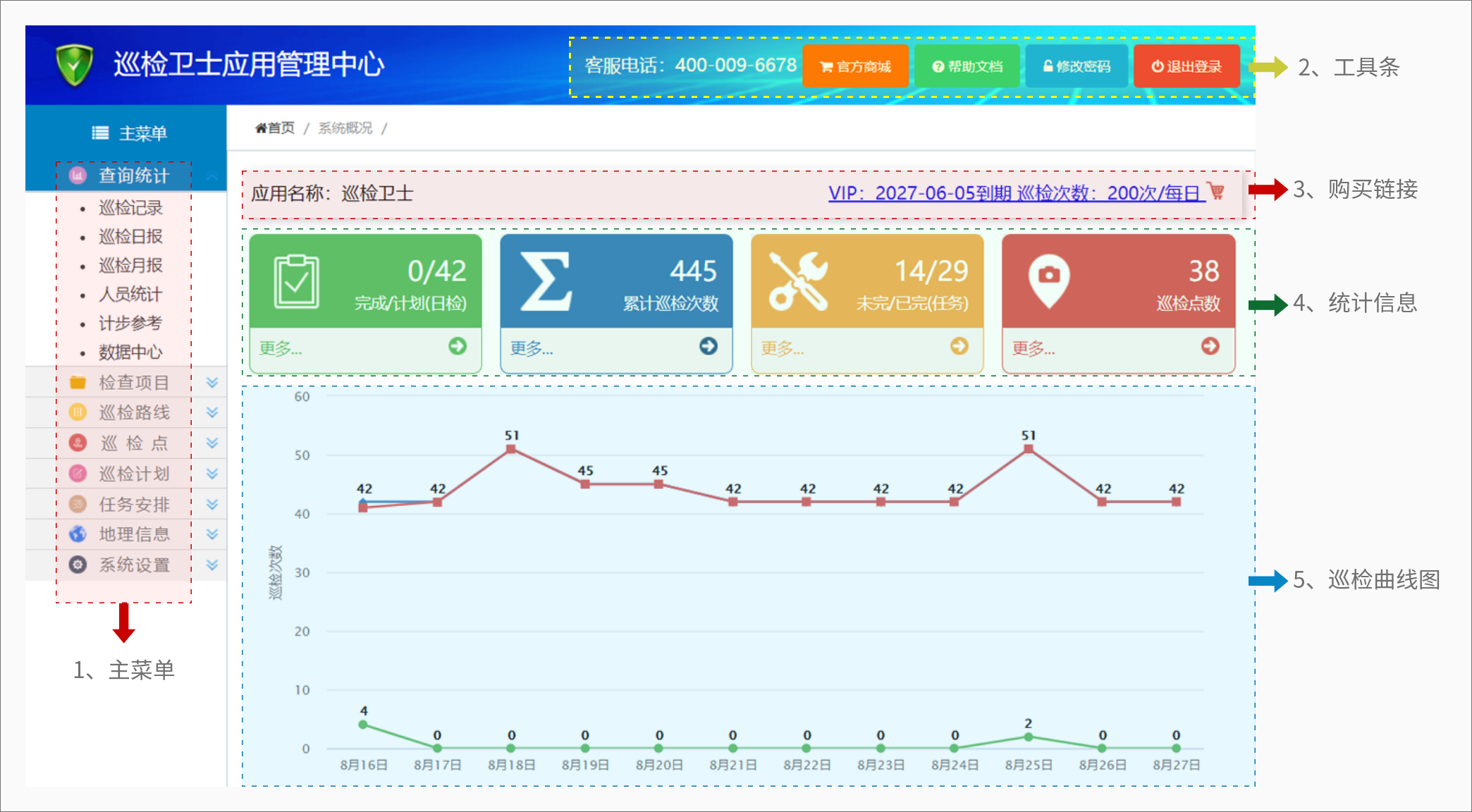Open the VIP expiry purchase link
The image size is (1472, 812).
click(1016, 193)
